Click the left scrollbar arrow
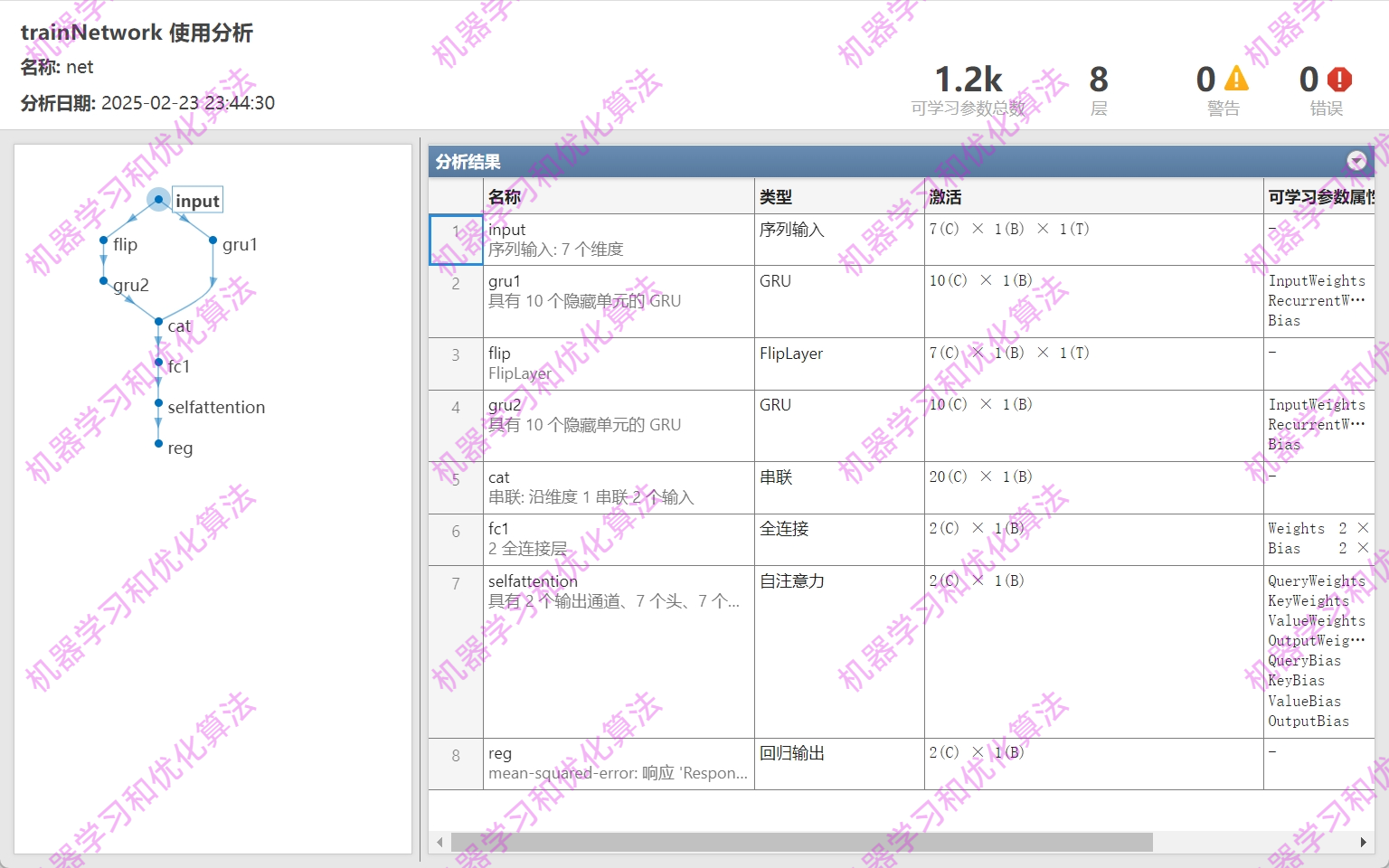 click(x=439, y=842)
